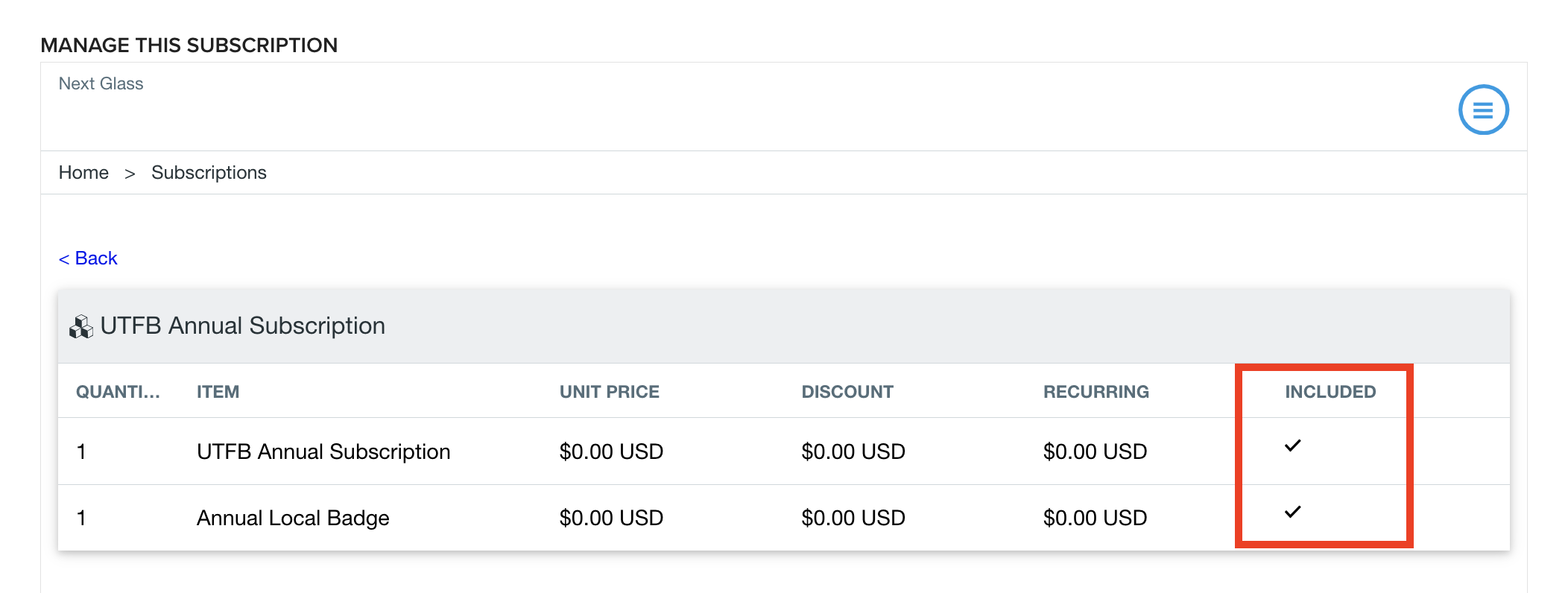Click the DISCOUNT column header

pyautogui.click(x=847, y=392)
